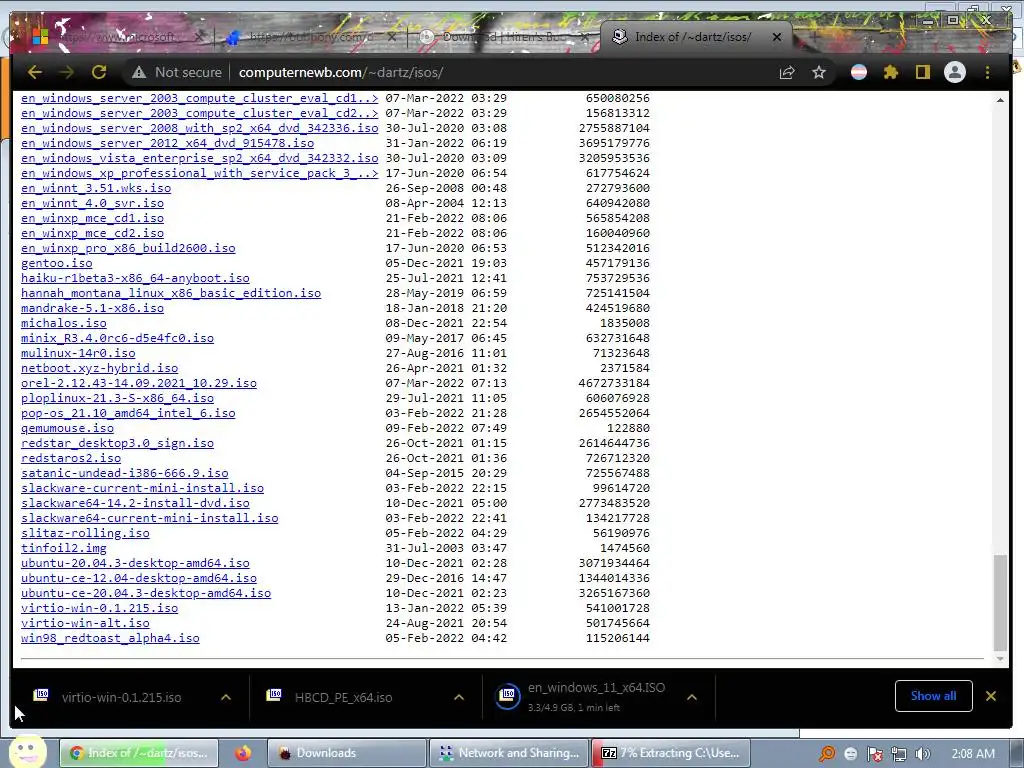This screenshot has width=1024, height=768.
Task: Click the forward navigation arrow
Action: 66,72
